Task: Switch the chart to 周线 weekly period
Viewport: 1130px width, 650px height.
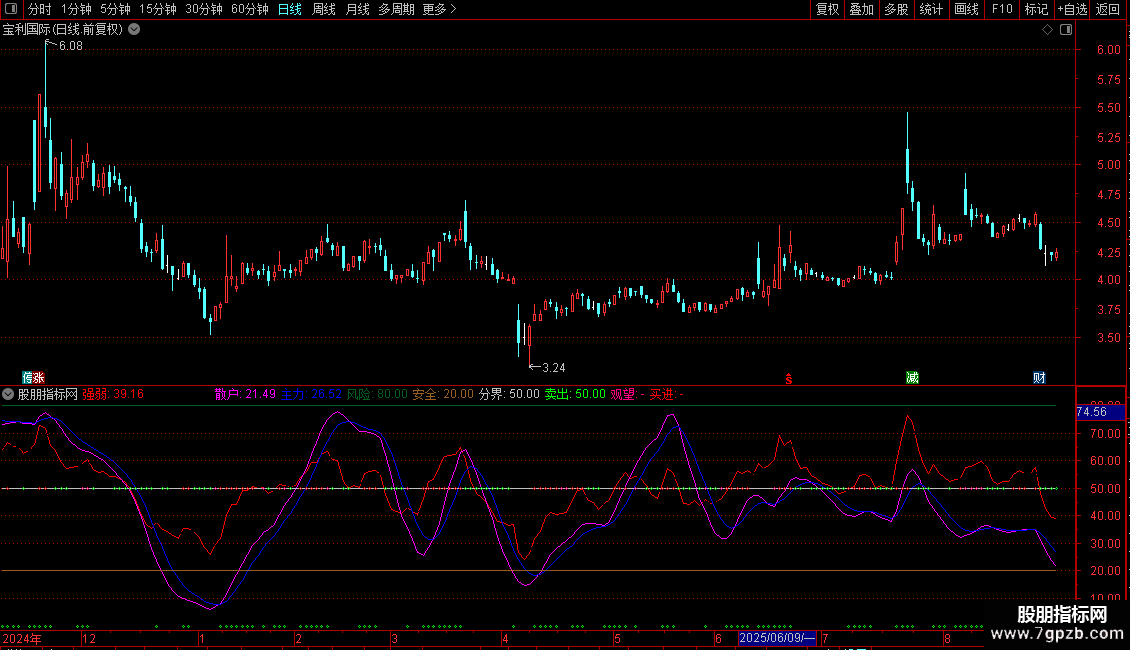Action: (323, 10)
